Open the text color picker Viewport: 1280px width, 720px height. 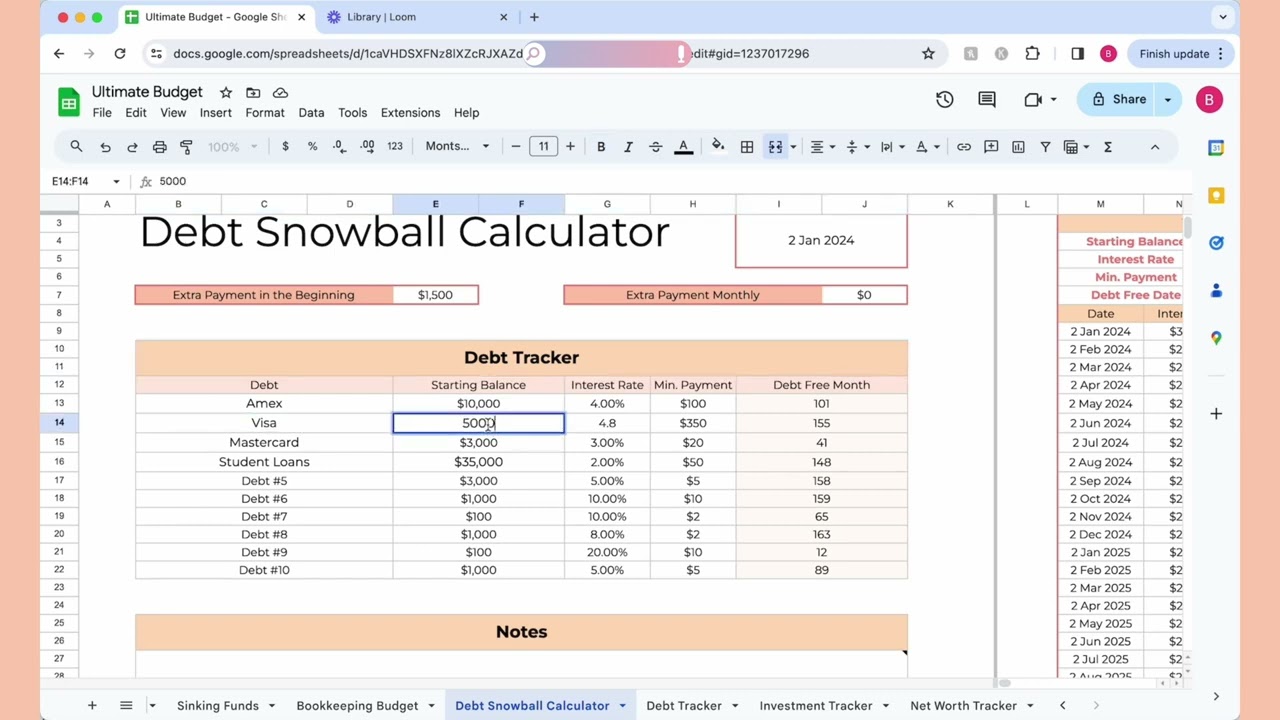click(683, 147)
